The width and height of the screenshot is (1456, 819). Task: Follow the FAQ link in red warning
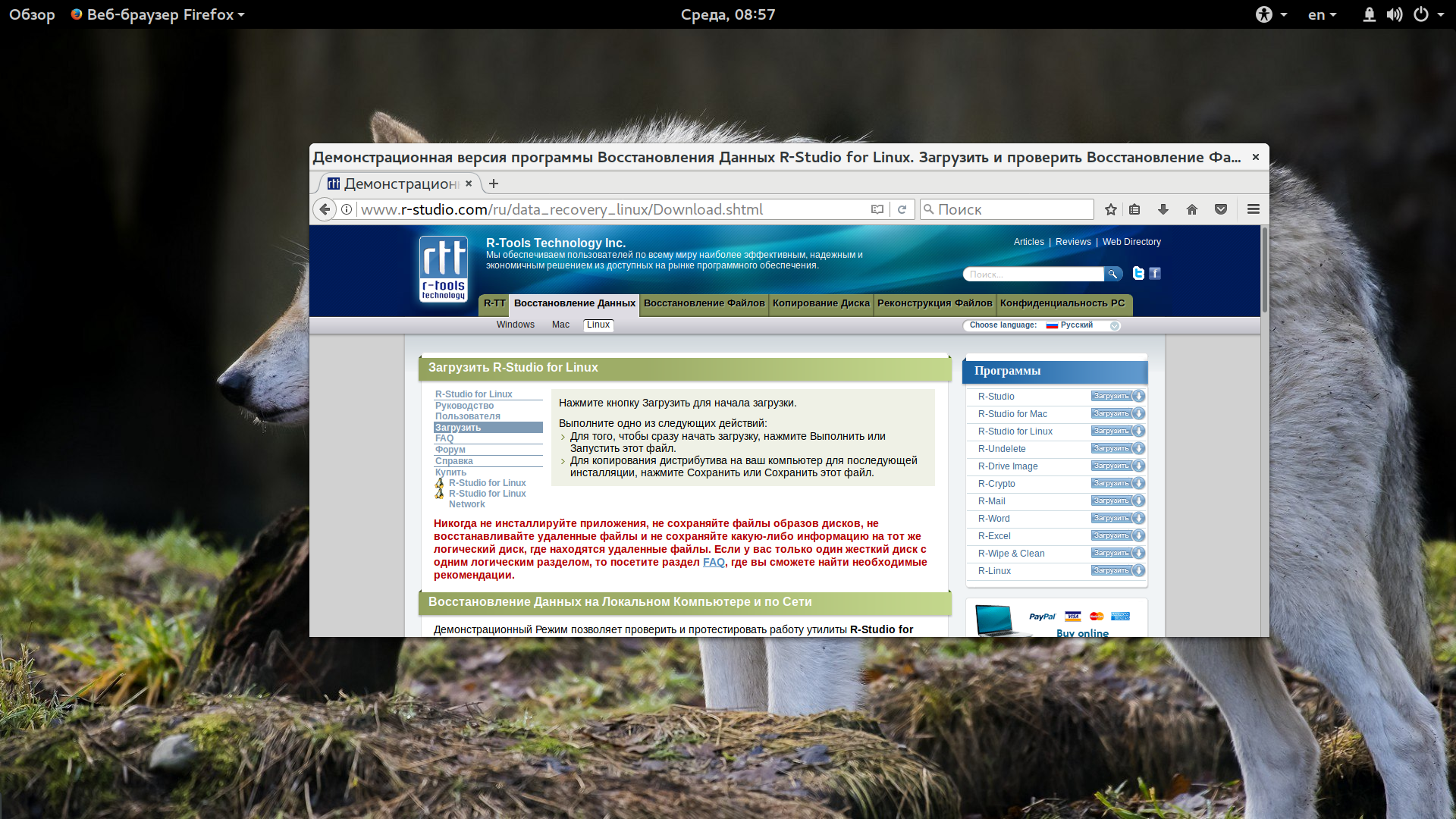[x=714, y=562]
